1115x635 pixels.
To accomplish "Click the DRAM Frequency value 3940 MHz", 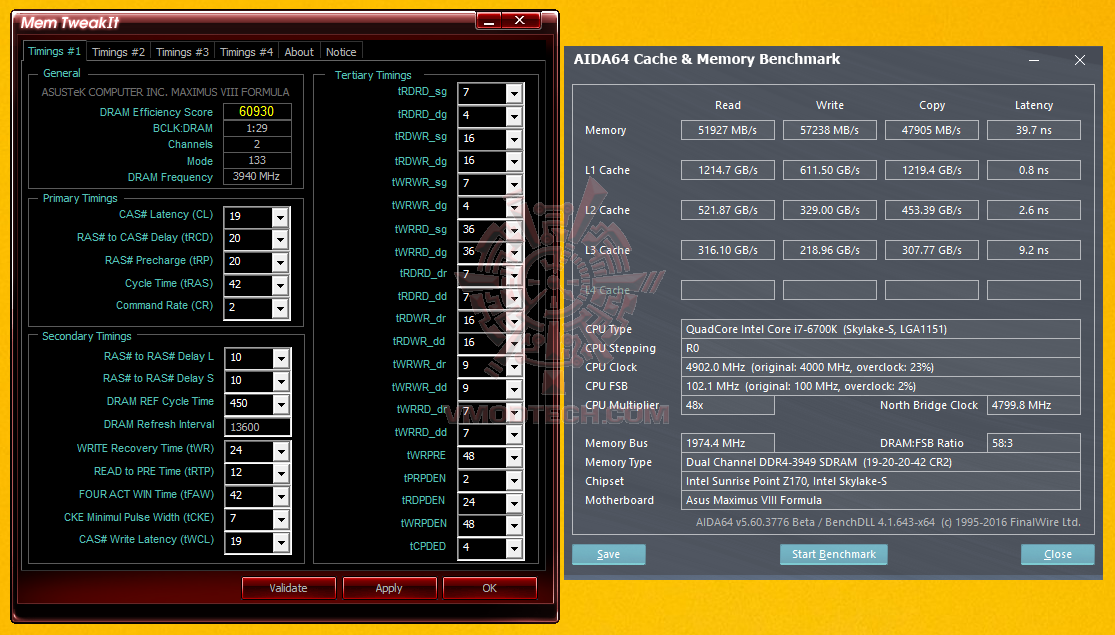I will (x=257, y=176).
